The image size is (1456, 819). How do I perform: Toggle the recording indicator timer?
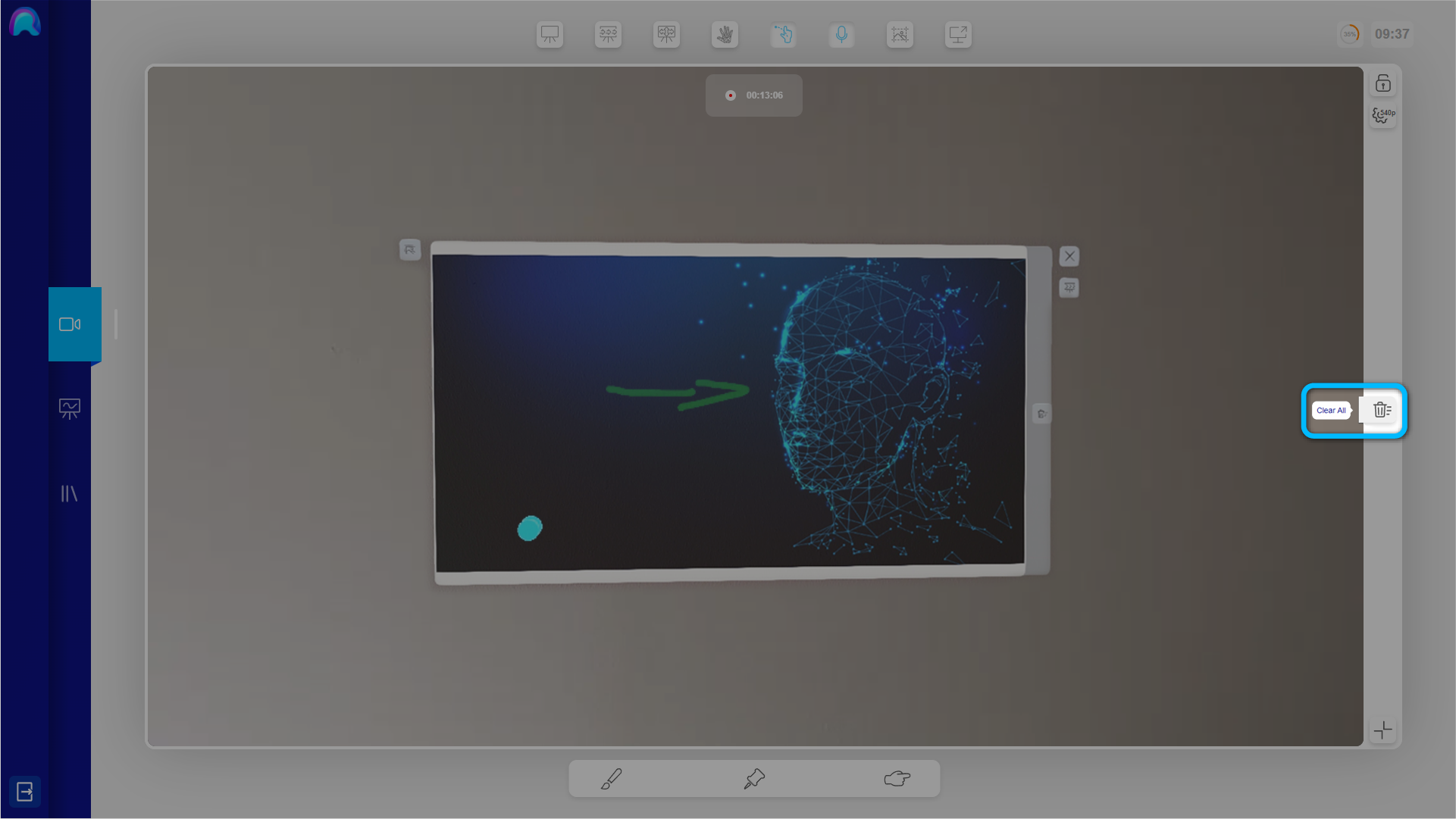coord(755,95)
